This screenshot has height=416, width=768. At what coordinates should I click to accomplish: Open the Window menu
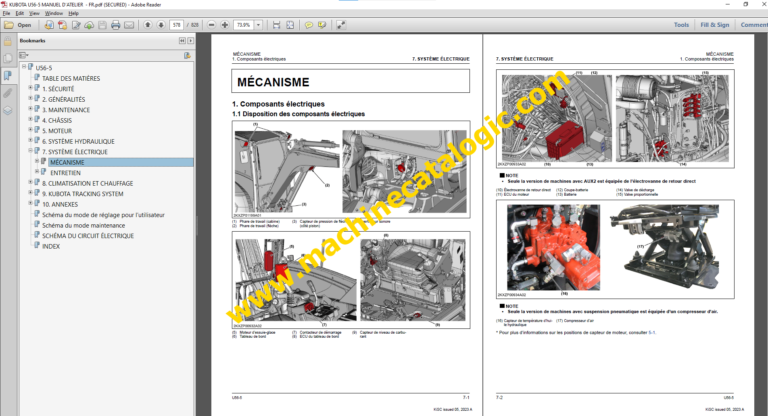[53, 13]
